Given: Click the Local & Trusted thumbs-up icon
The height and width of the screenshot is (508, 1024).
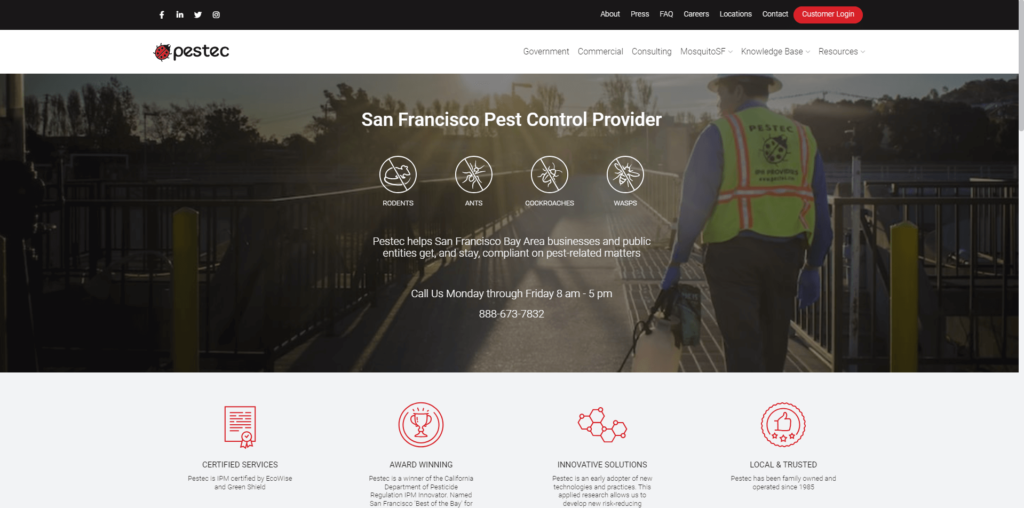Looking at the screenshot, I should coord(783,424).
